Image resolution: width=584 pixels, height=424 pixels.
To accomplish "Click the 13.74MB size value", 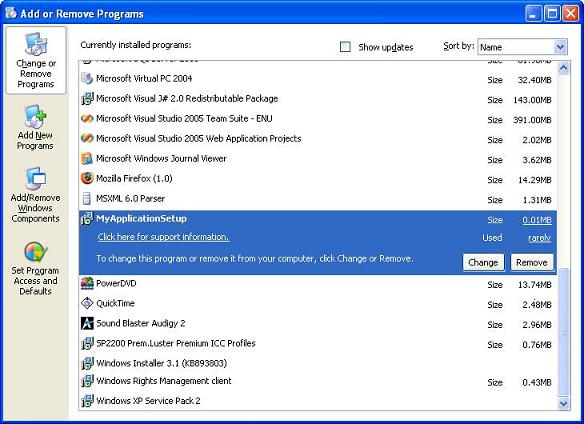I will tap(534, 285).
